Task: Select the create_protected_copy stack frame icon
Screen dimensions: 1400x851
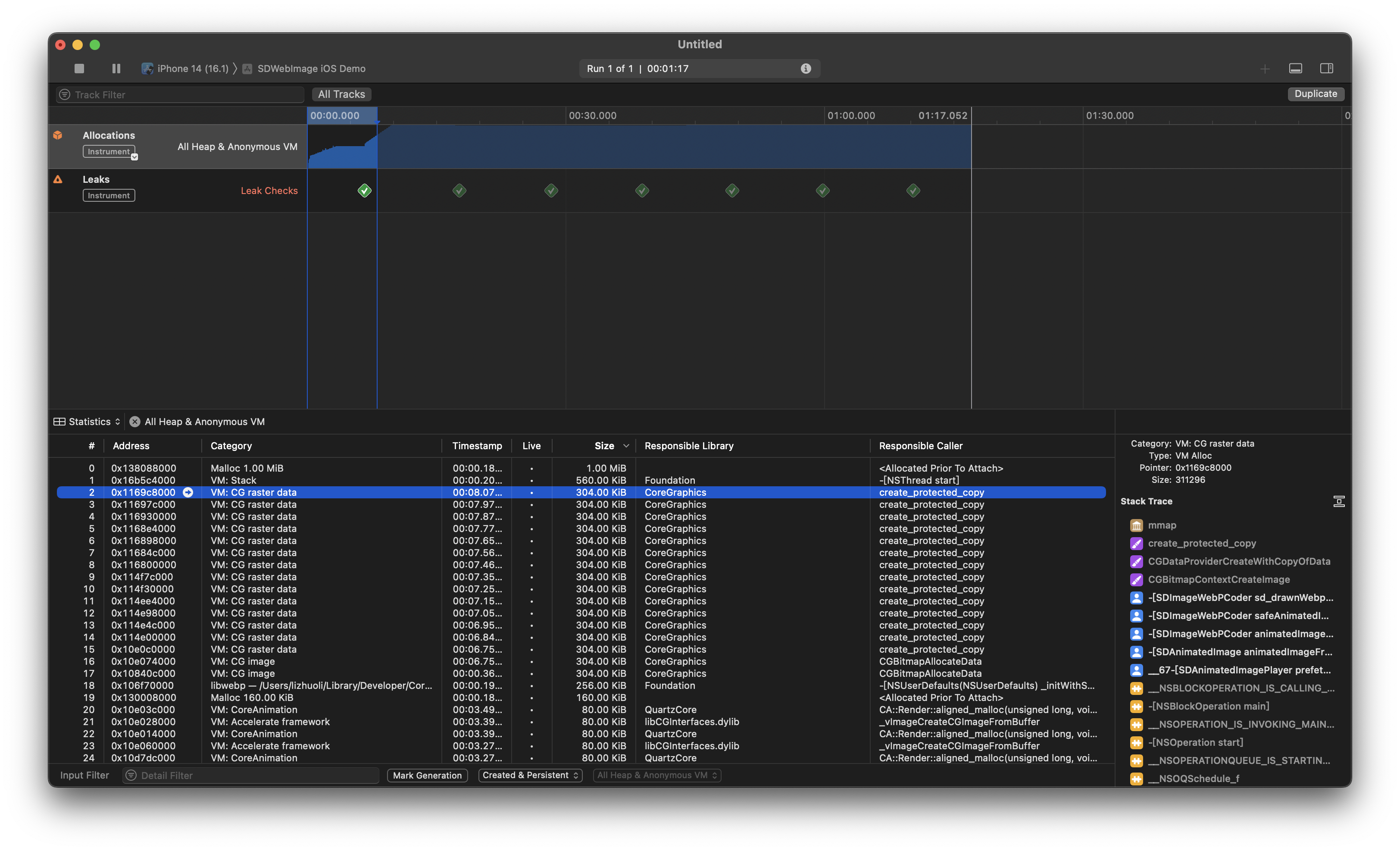Action: click(x=1136, y=544)
